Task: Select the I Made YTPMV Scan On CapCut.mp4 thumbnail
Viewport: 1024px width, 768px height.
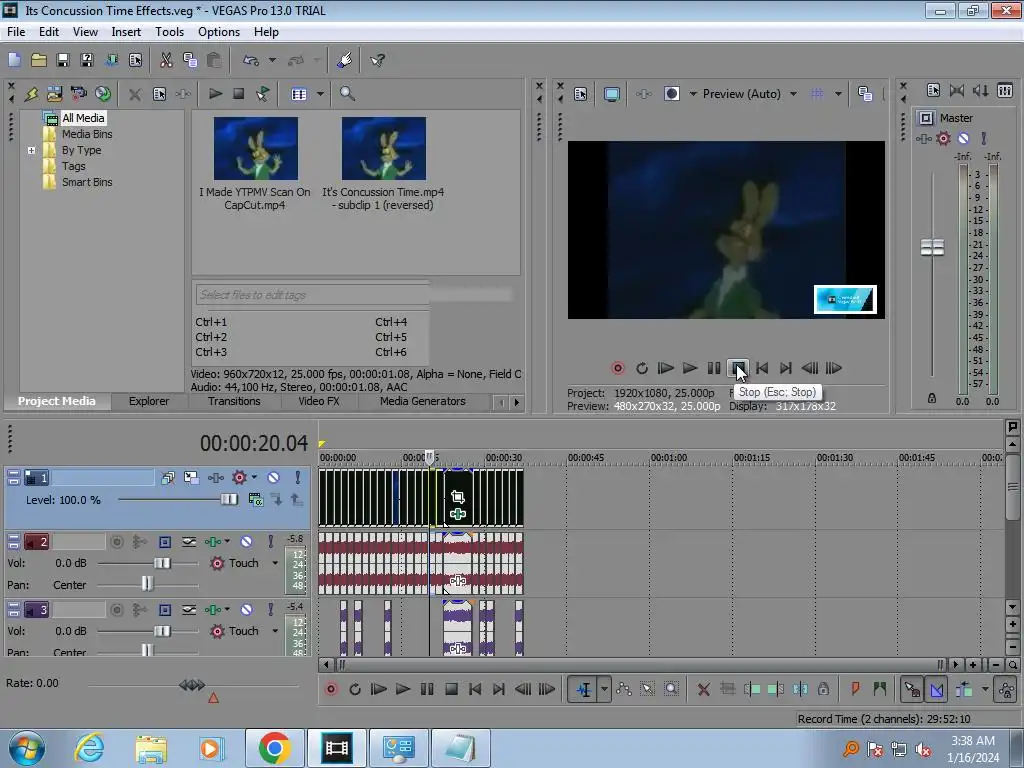Action: pyautogui.click(x=255, y=148)
